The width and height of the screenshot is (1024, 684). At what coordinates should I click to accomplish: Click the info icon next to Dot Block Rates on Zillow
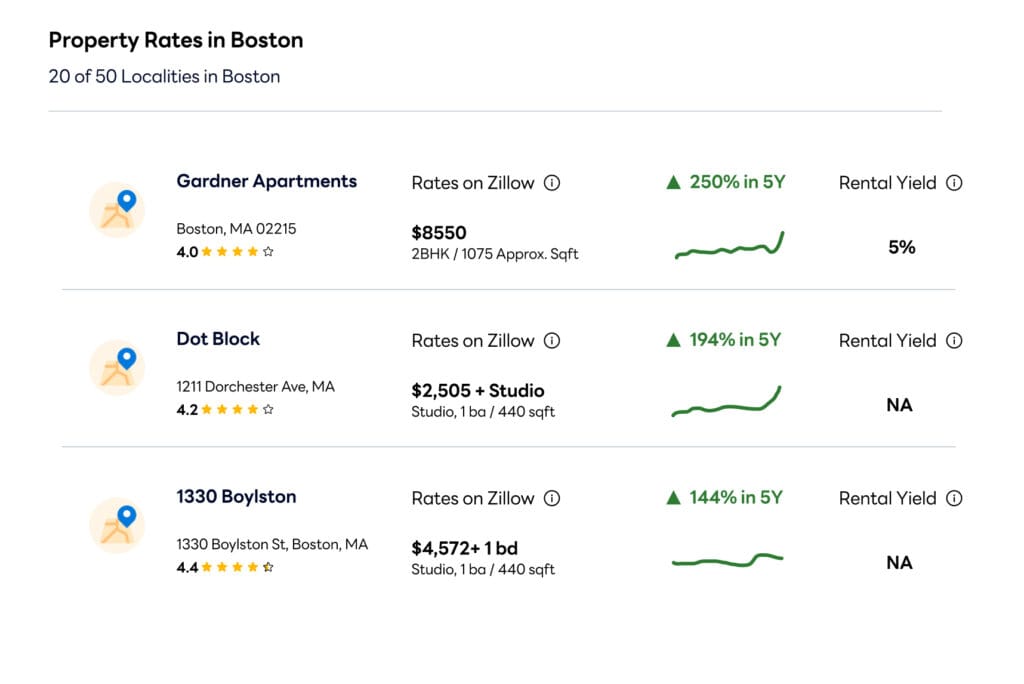tap(551, 341)
